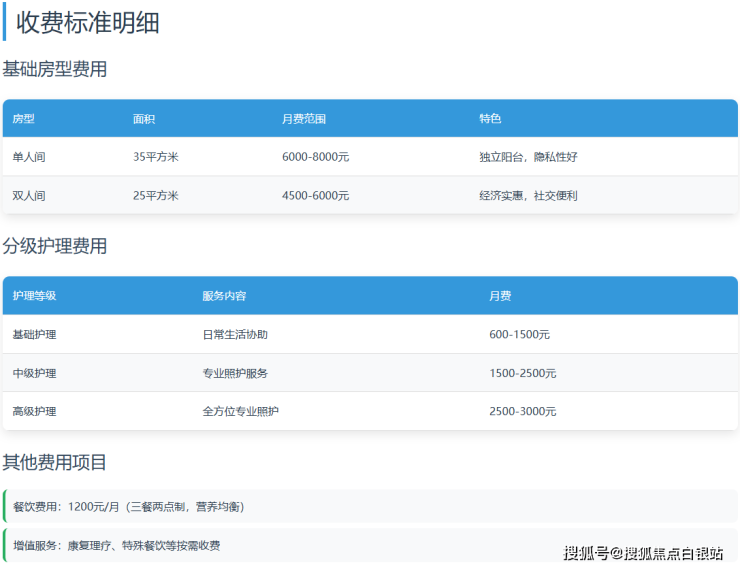Click the 高级护理 row label
This screenshot has height=569, width=740.
pyautogui.click(x=34, y=411)
